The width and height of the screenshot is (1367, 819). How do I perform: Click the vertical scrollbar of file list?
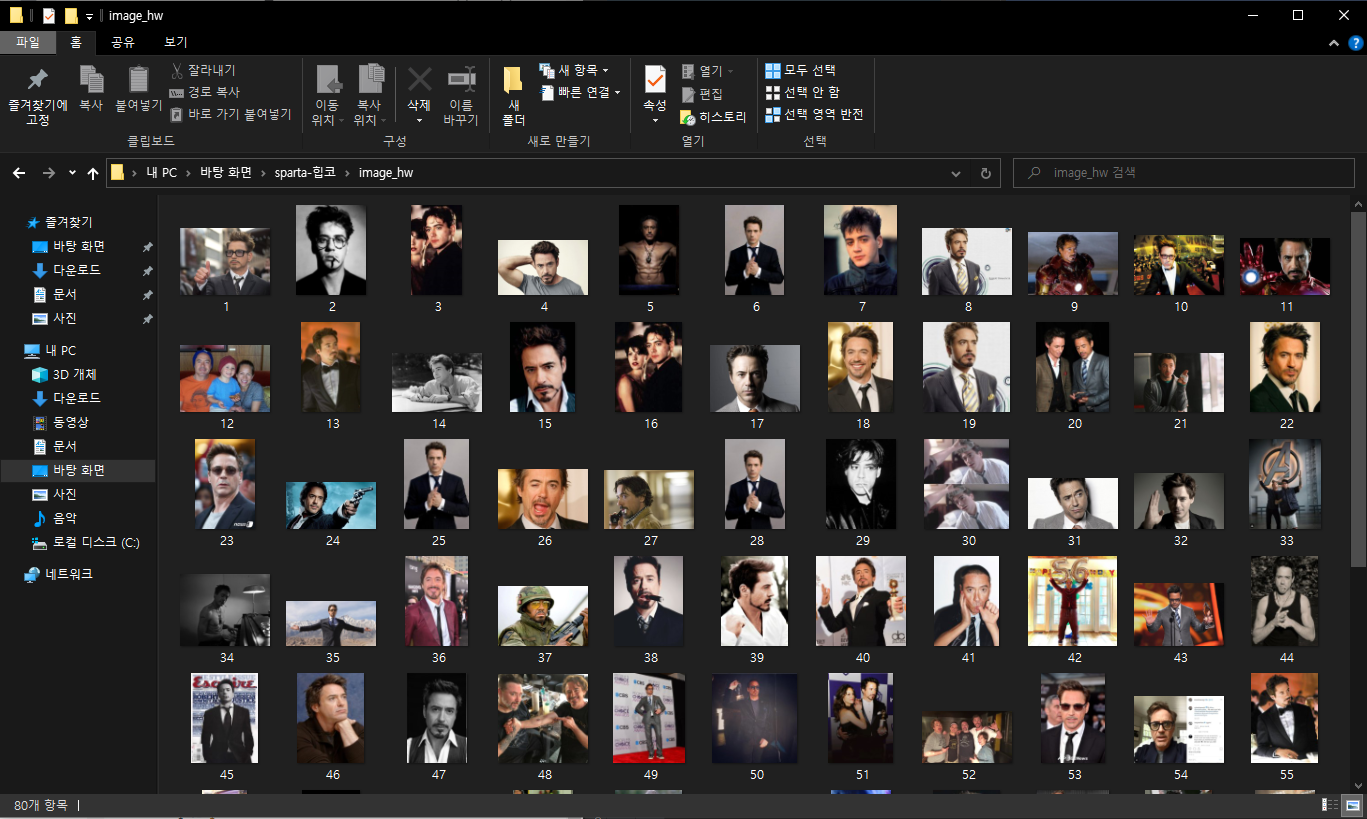pos(1357,388)
